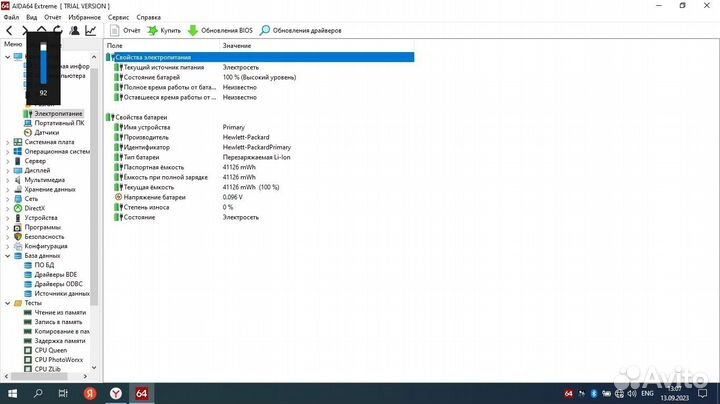This screenshot has width=720, height=404.
Task: Expand the Операционная система node
Action: coord(7,152)
